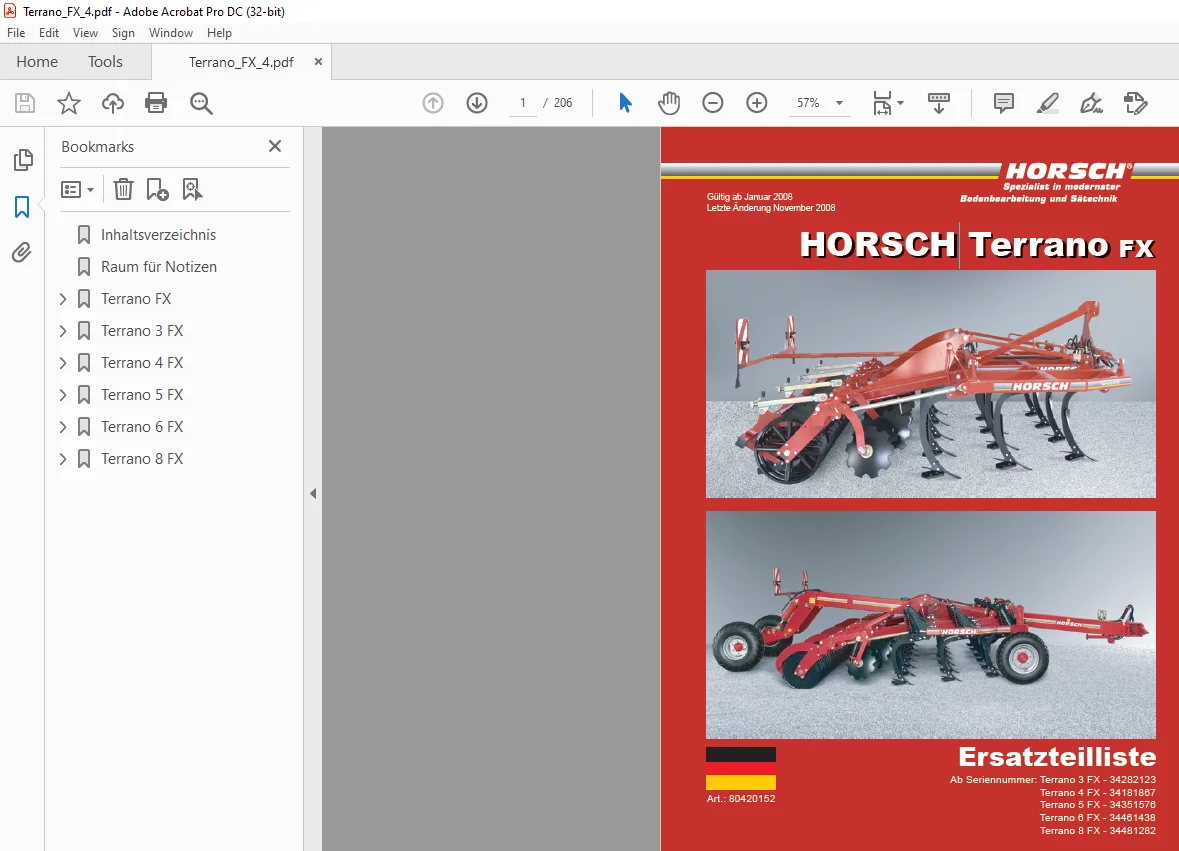Click the stamp tool icon
This screenshot has height=851, width=1179.
1135,103
